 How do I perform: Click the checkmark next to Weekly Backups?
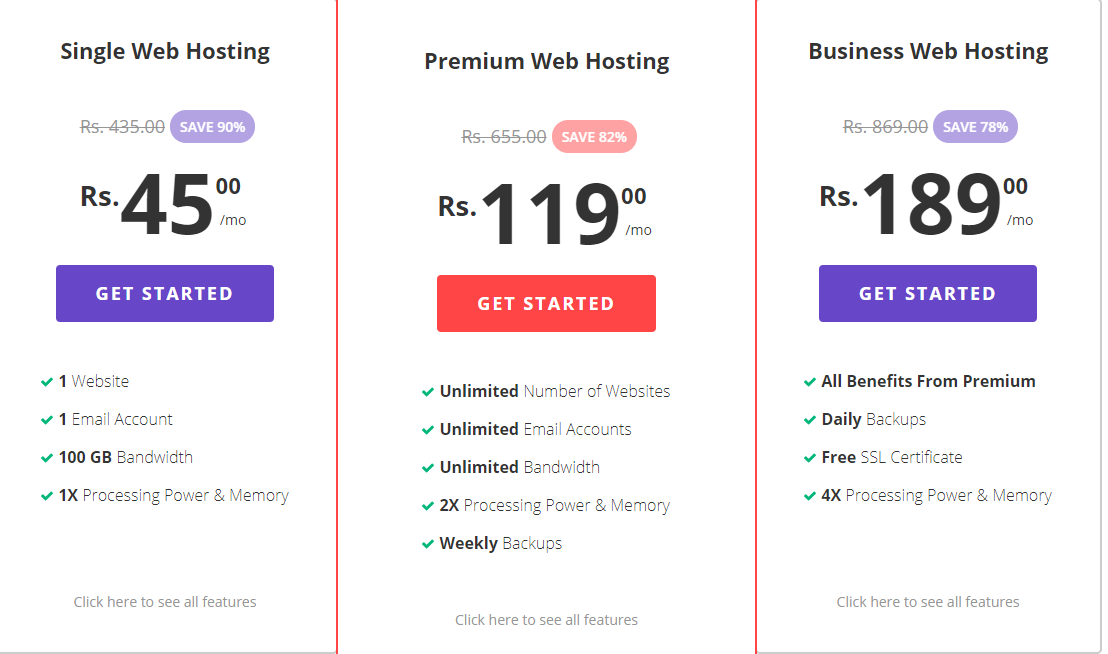(428, 544)
